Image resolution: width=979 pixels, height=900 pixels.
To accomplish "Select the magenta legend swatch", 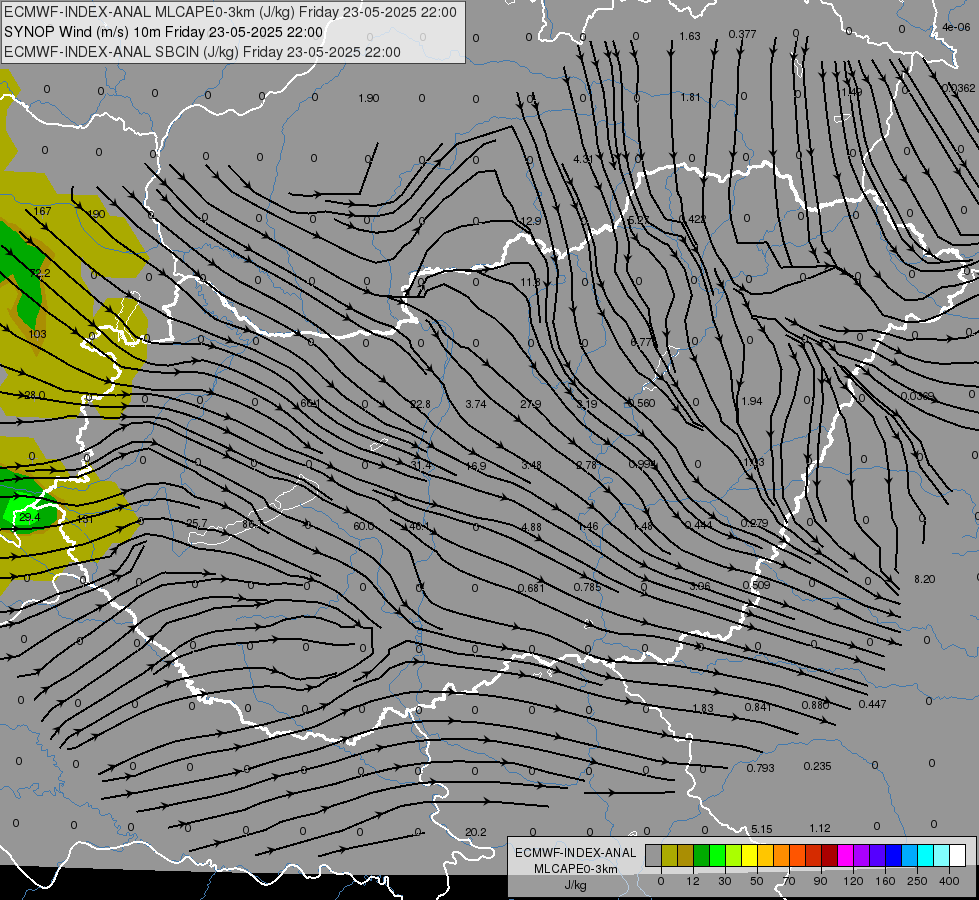I will click(x=846, y=856).
